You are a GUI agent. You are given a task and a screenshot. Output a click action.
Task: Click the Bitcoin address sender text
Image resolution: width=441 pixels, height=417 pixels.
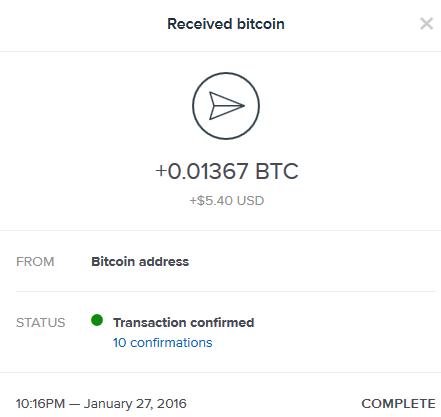[x=140, y=262]
